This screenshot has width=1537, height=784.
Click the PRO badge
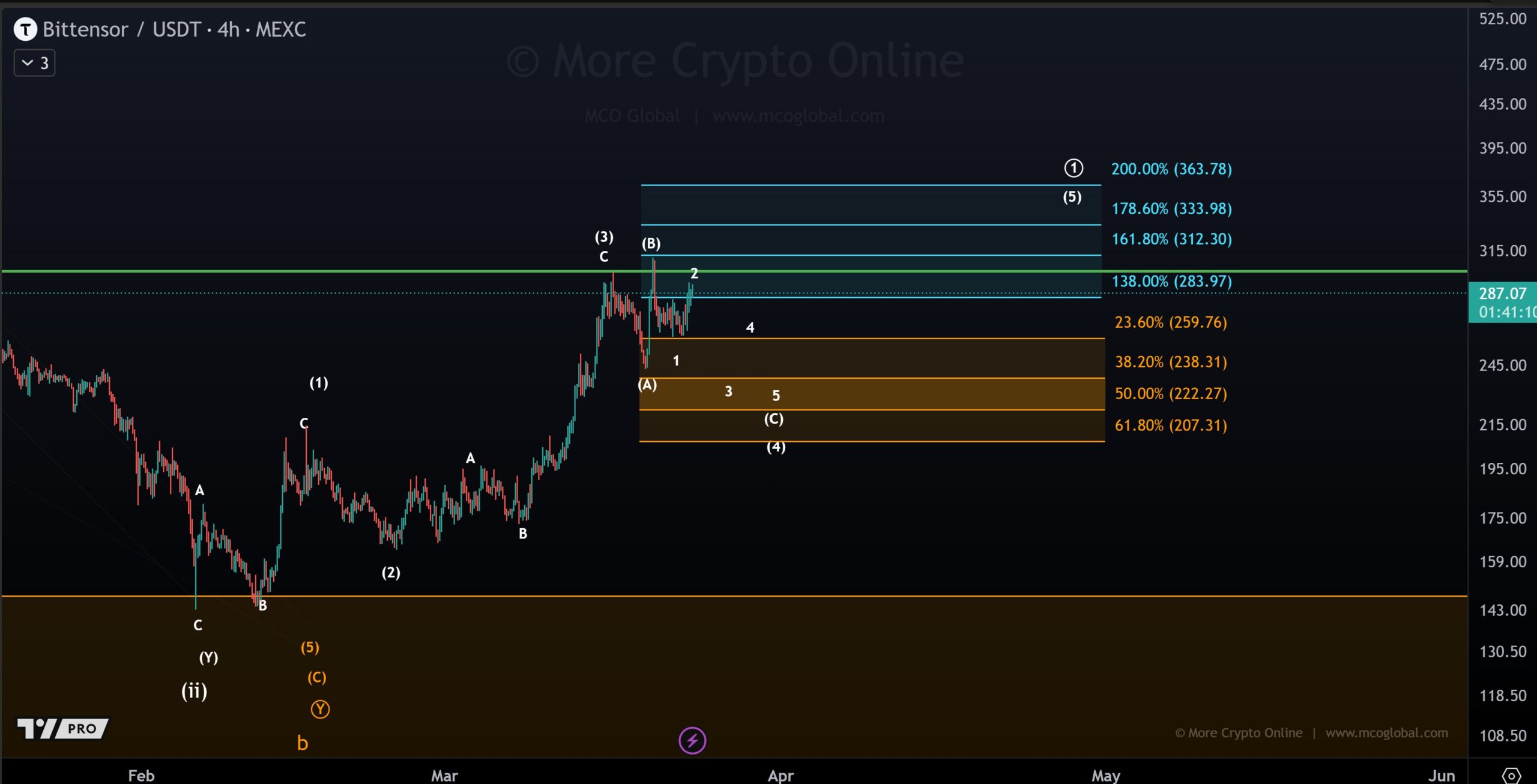pos(81,729)
